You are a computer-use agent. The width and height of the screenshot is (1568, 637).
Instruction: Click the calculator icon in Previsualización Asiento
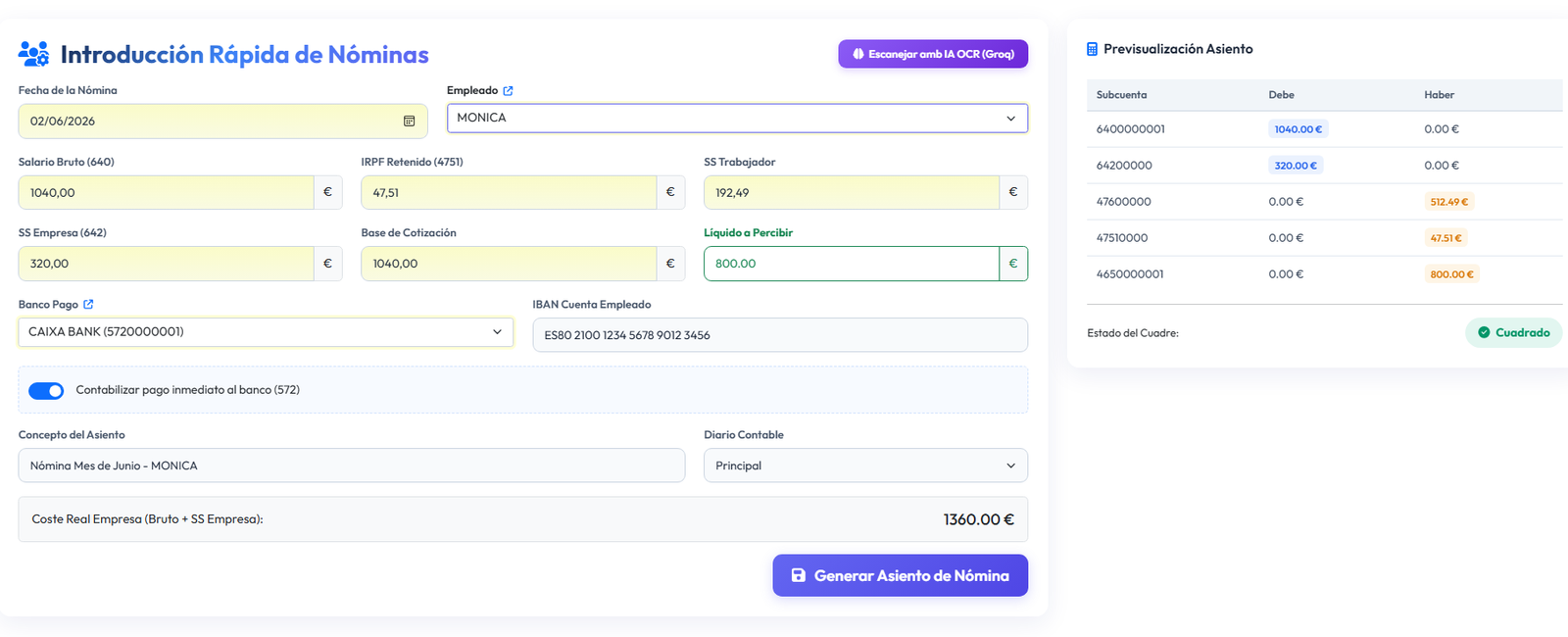tap(1092, 49)
